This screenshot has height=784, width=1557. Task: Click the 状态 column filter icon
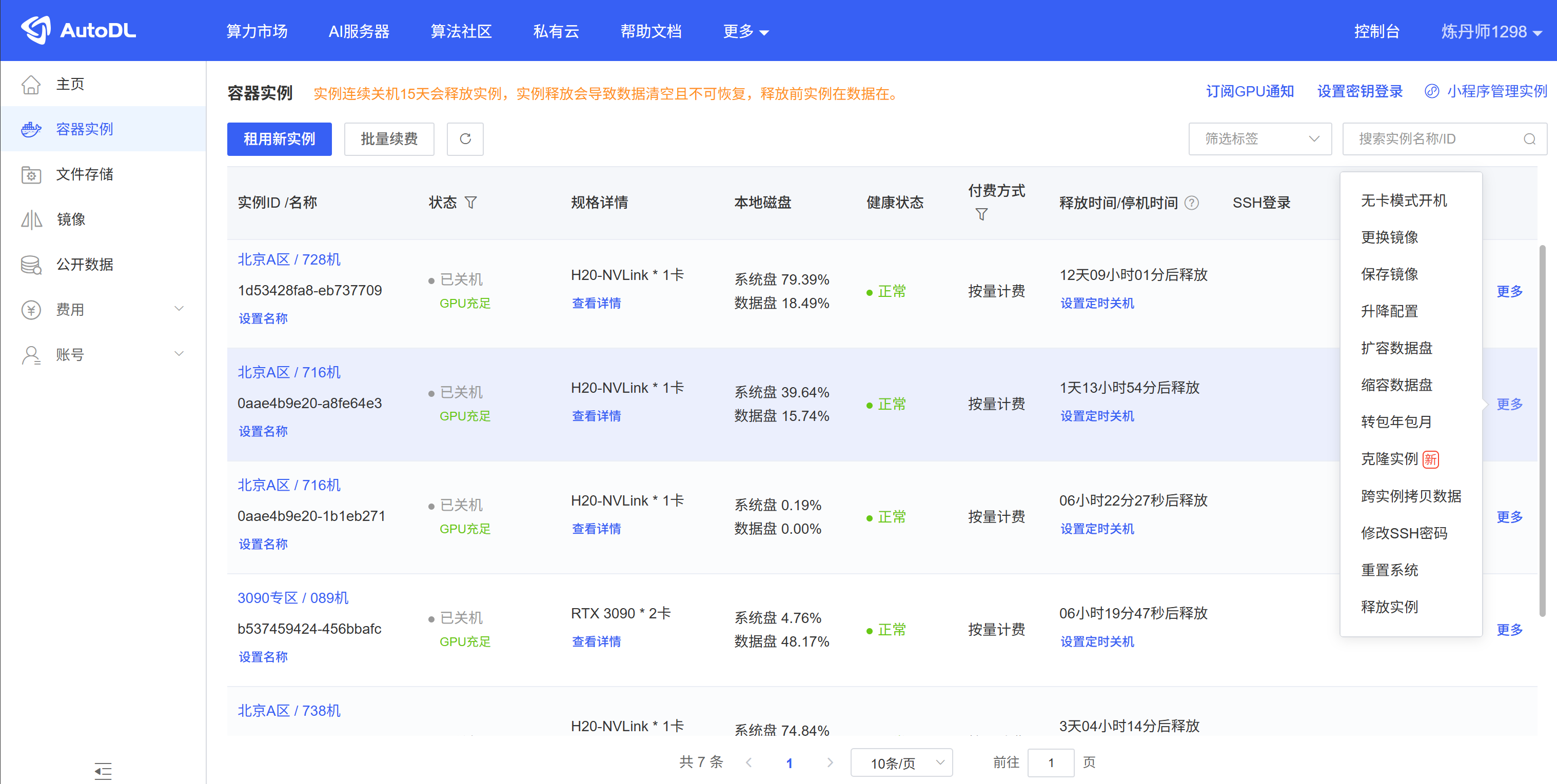(471, 203)
